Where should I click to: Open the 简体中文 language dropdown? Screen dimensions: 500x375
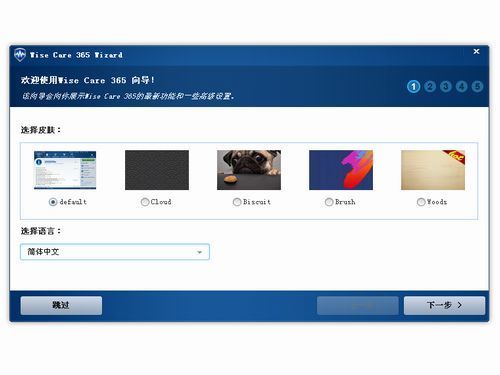click(x=115, y=252)
